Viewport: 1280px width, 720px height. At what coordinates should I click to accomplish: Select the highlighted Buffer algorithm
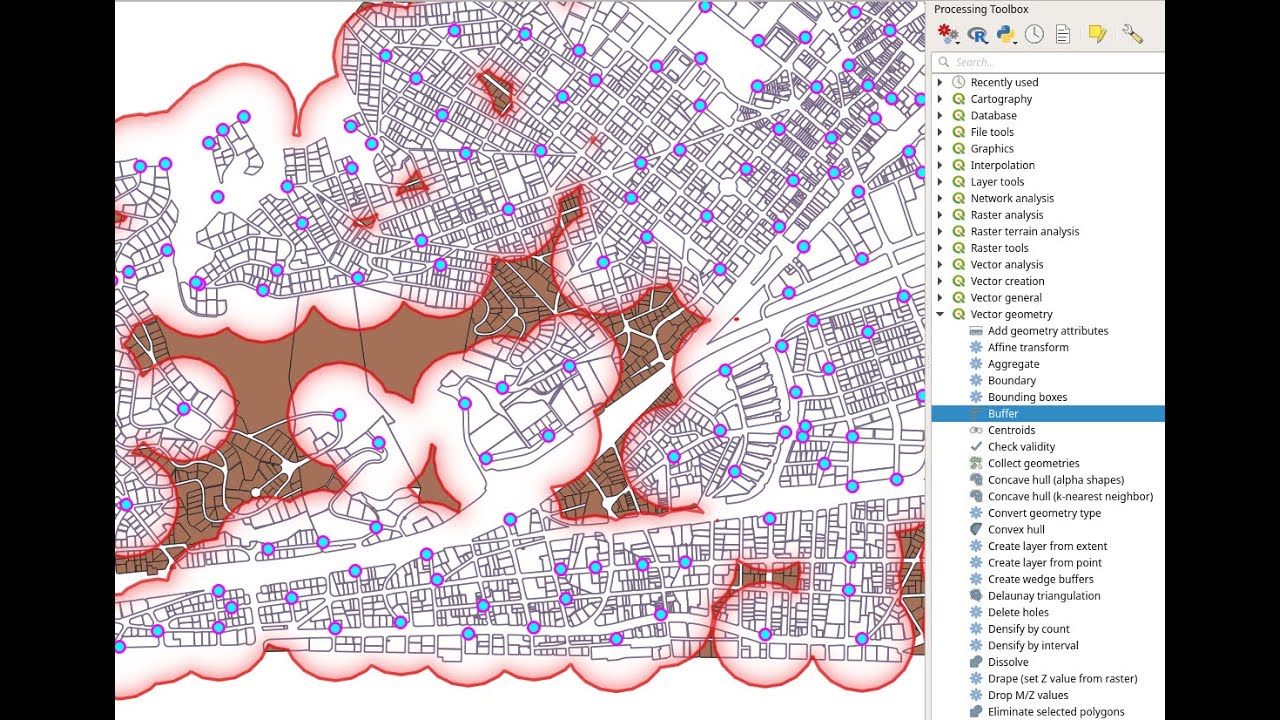coord(1048,414)
